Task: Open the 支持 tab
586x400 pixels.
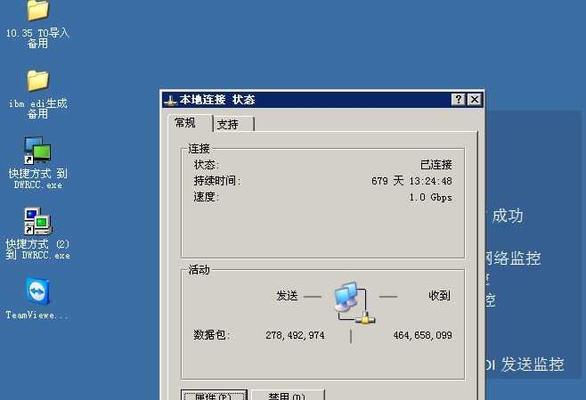Action: coord(228,124)
